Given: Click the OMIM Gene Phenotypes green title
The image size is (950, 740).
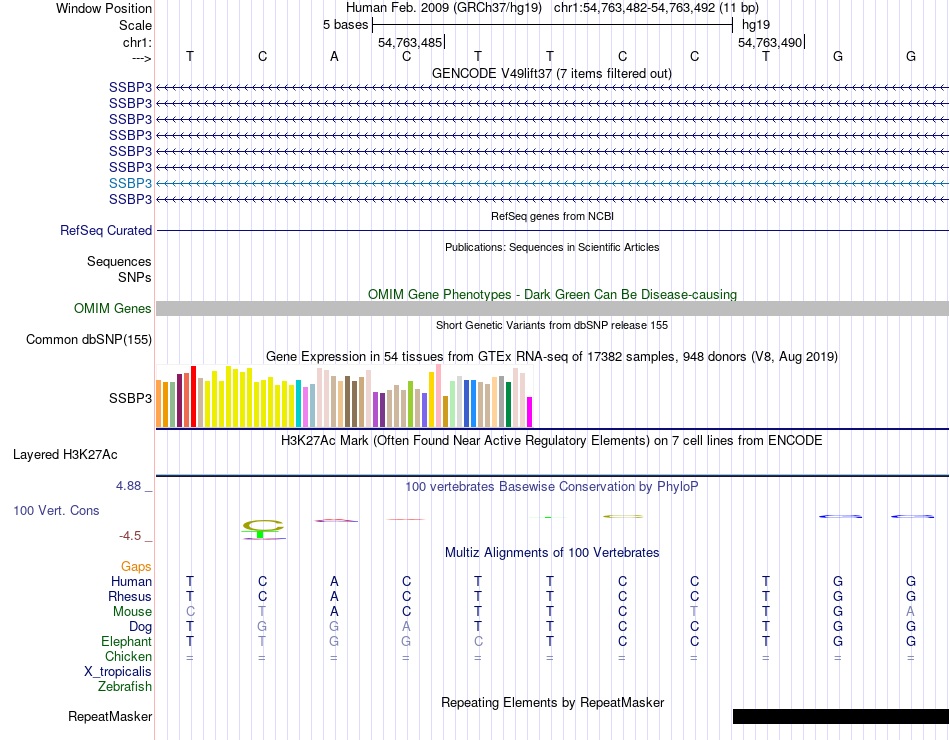Looking at the screenshot, I should click(x=553, y=295).
